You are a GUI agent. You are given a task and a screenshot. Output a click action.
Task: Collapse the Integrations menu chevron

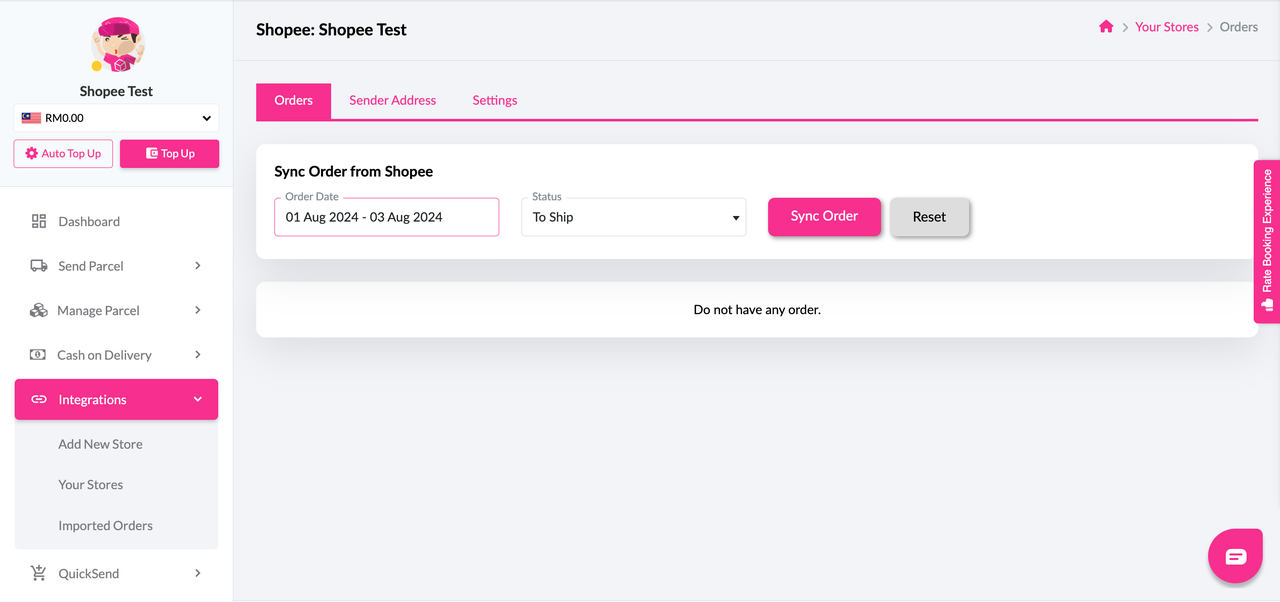click(198, 399)
